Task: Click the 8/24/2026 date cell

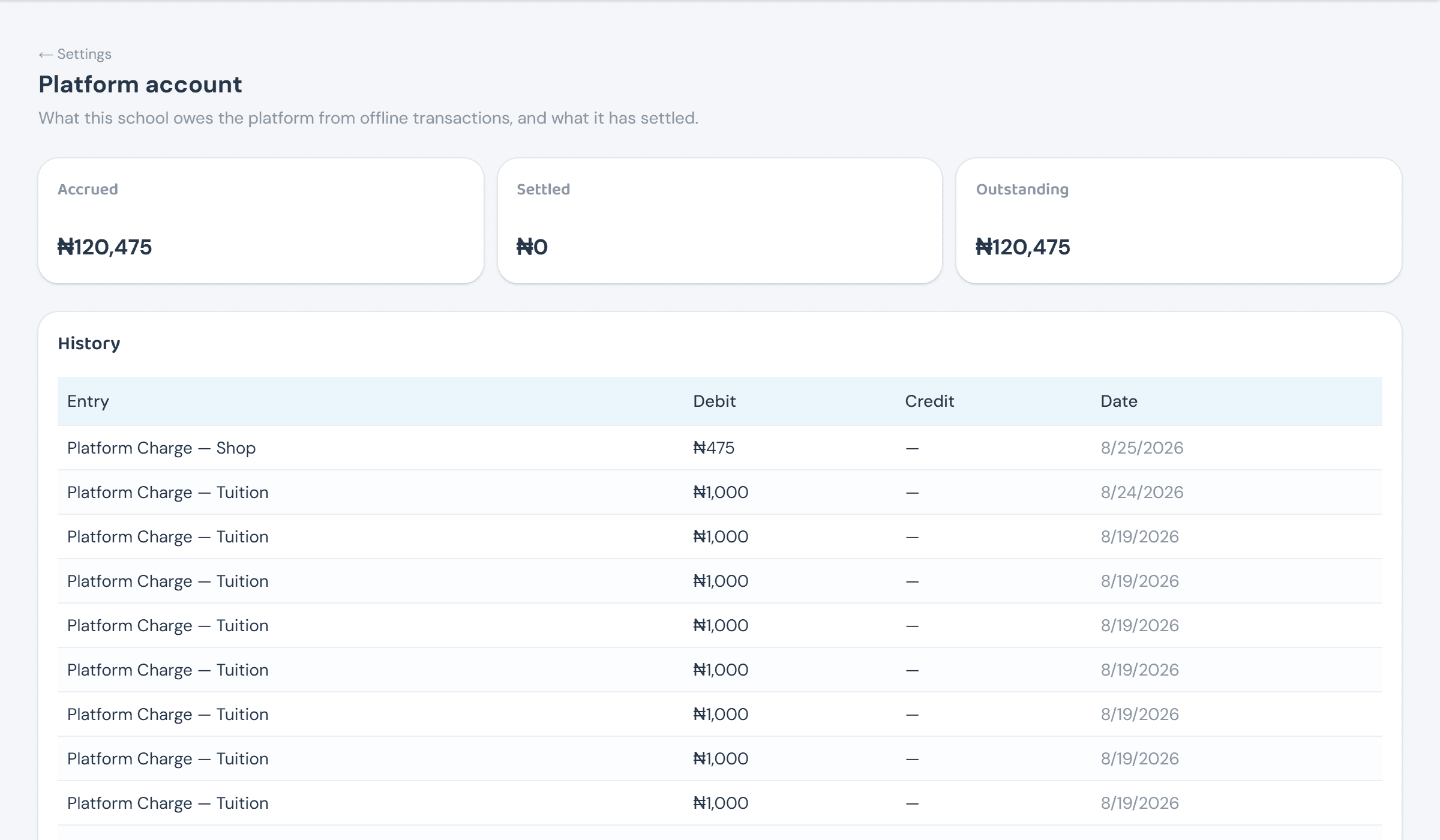Action: (x=1142, y=492)
